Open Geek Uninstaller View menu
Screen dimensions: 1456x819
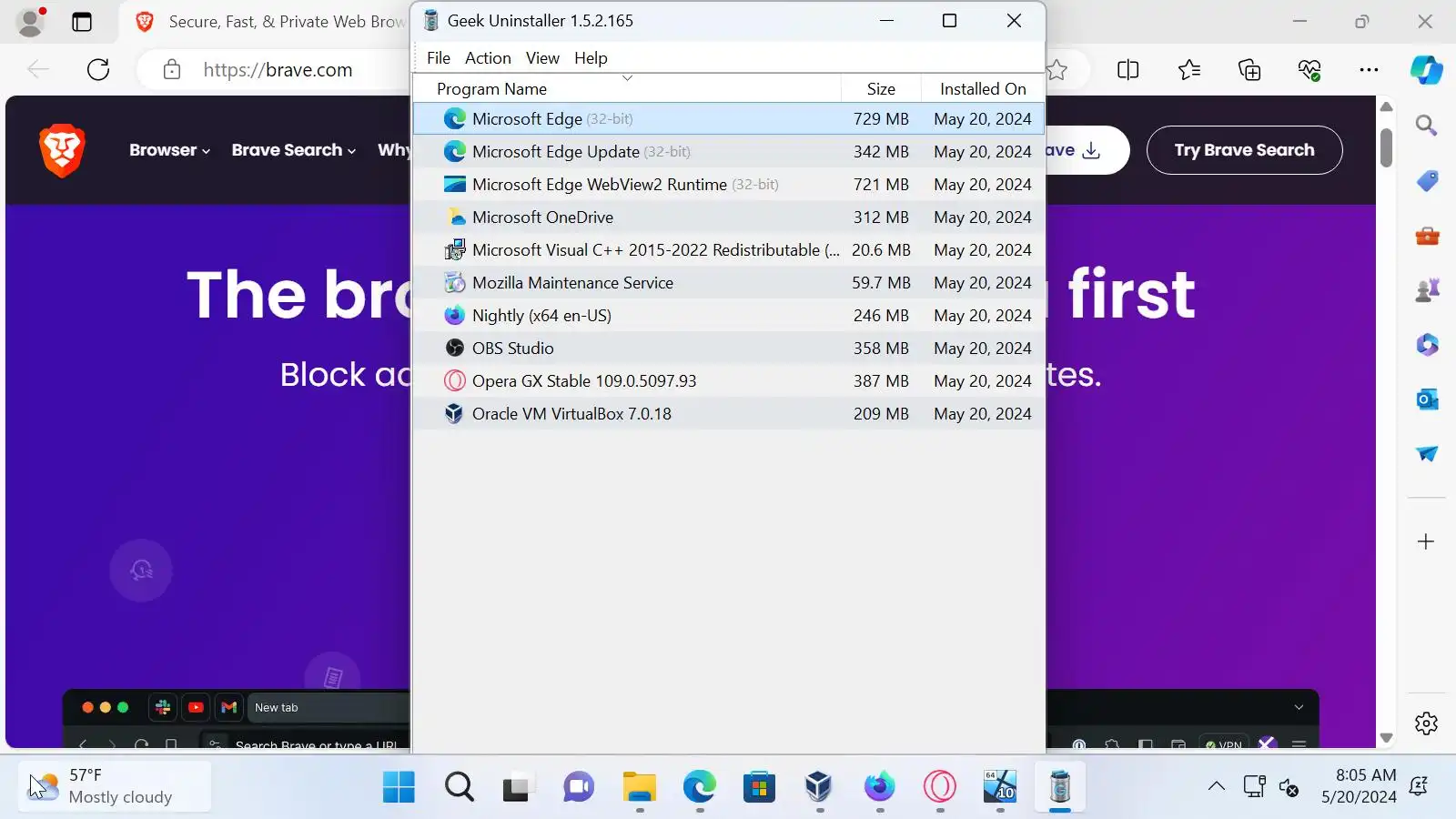point(542,58)
